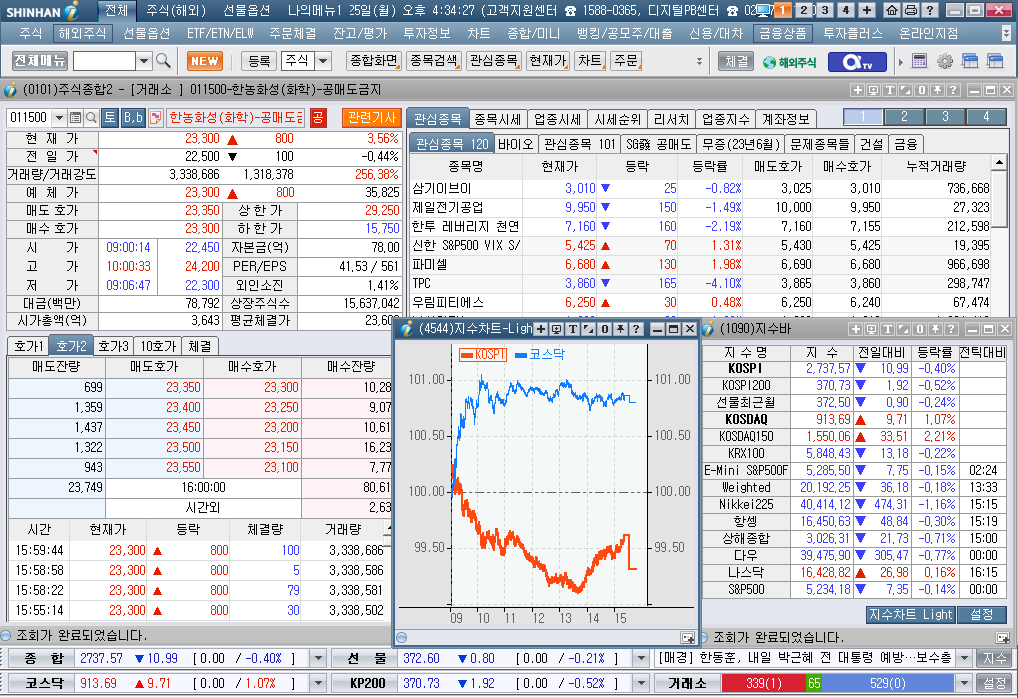
Task: Switch to virtual screen 2 in title bar
Action: pos(804,10)
